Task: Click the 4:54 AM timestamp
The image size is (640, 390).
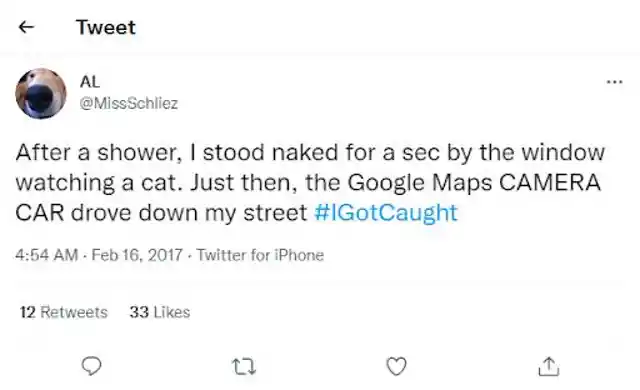Action: pyautogui.click(x=47, y=255)
